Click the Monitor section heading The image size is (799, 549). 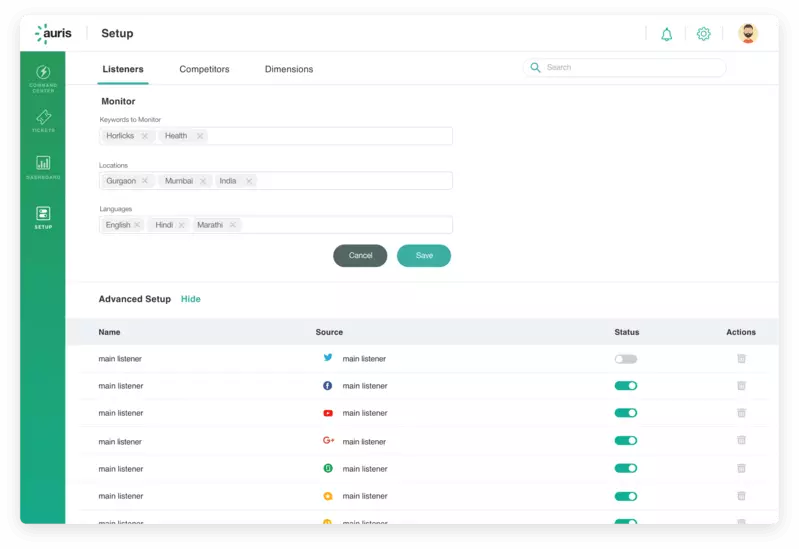[x=118, y=101]
